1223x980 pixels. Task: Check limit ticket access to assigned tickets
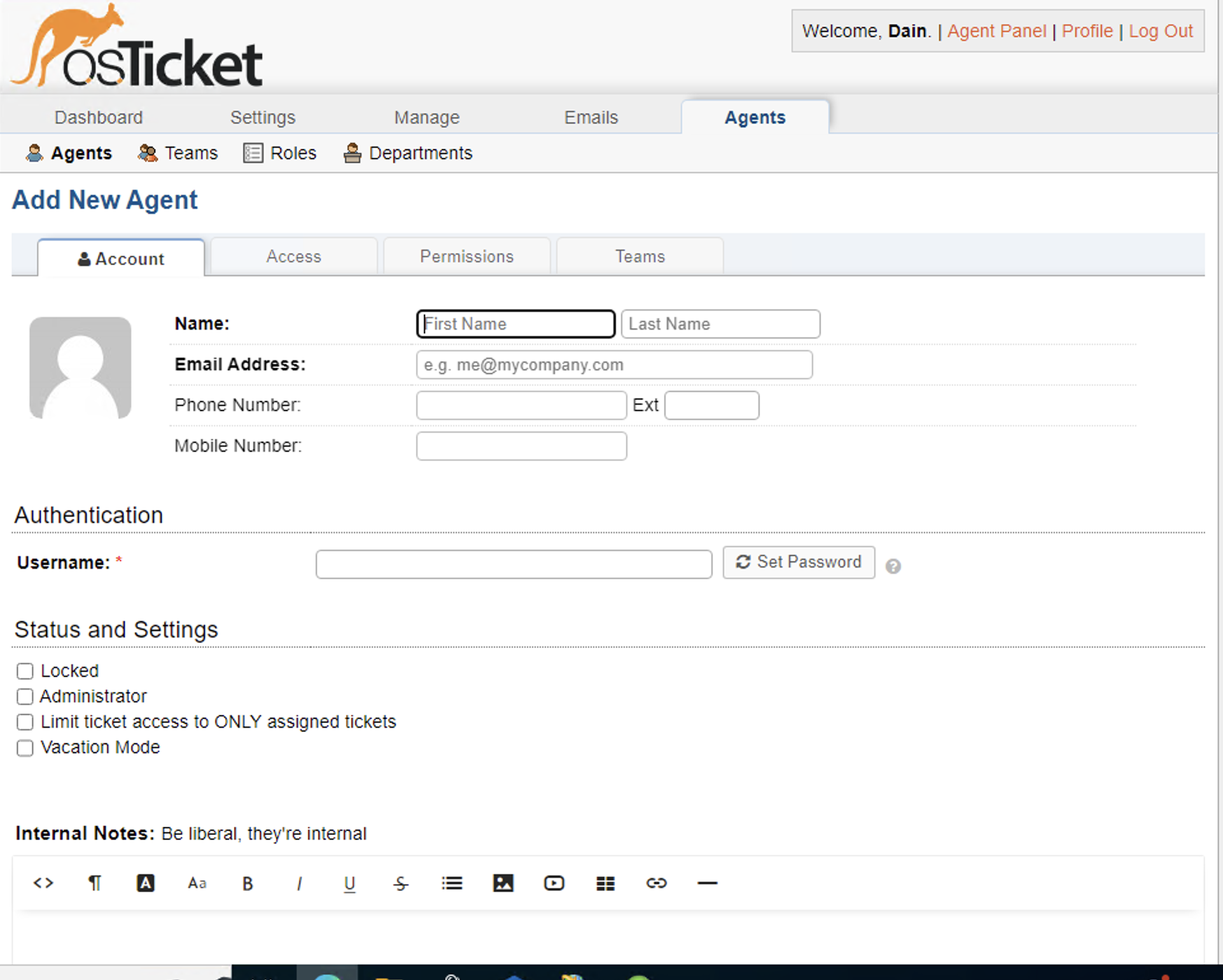point(25,722)
